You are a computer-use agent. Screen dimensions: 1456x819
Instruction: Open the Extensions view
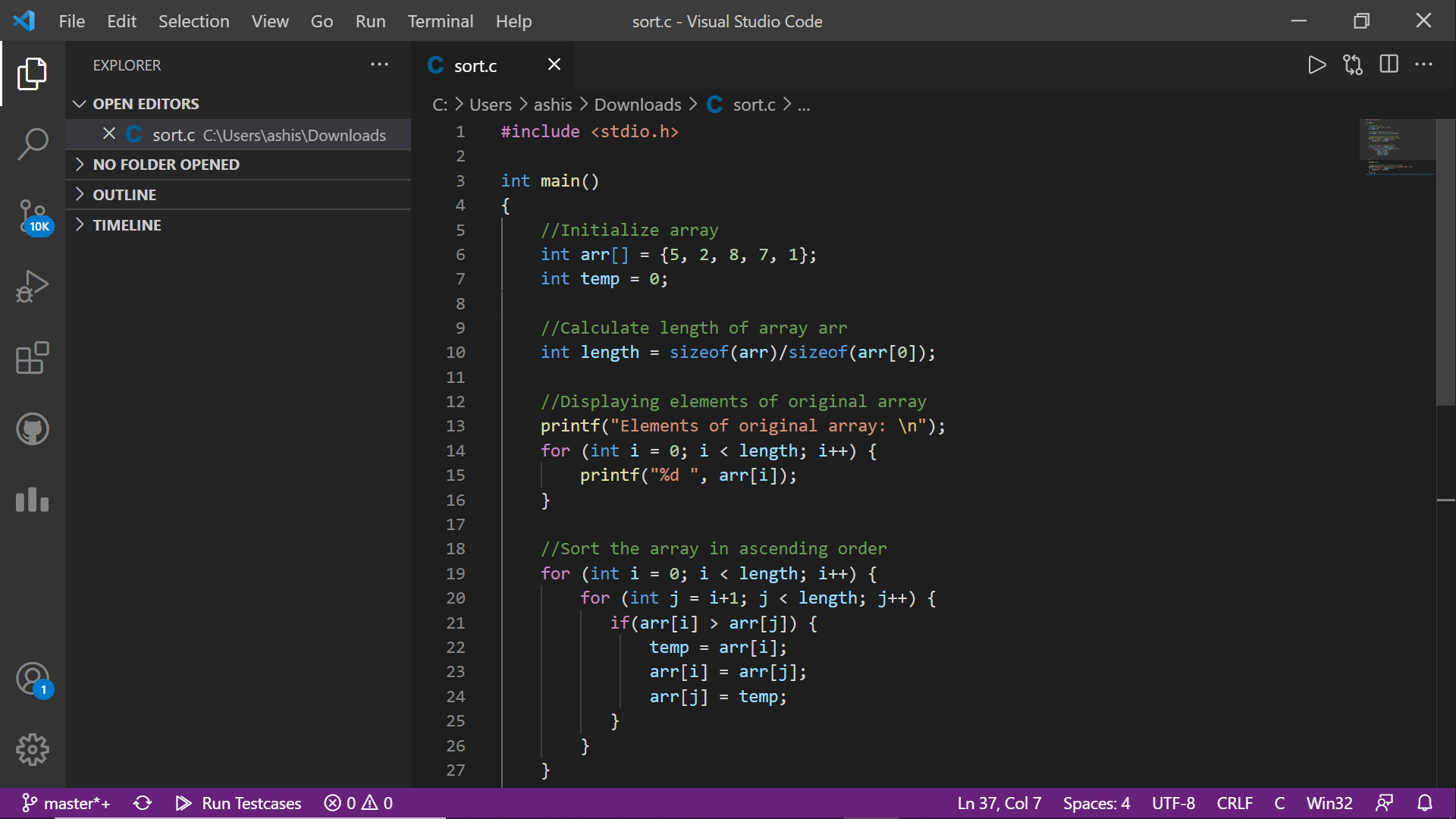click(x=33, y=358)
